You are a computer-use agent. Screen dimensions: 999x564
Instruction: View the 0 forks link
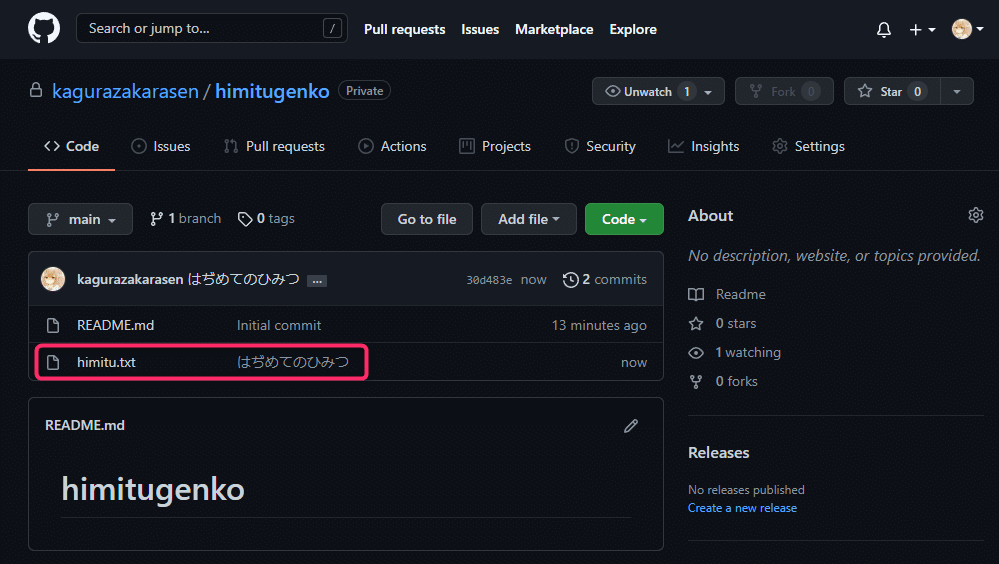(723, 381)
